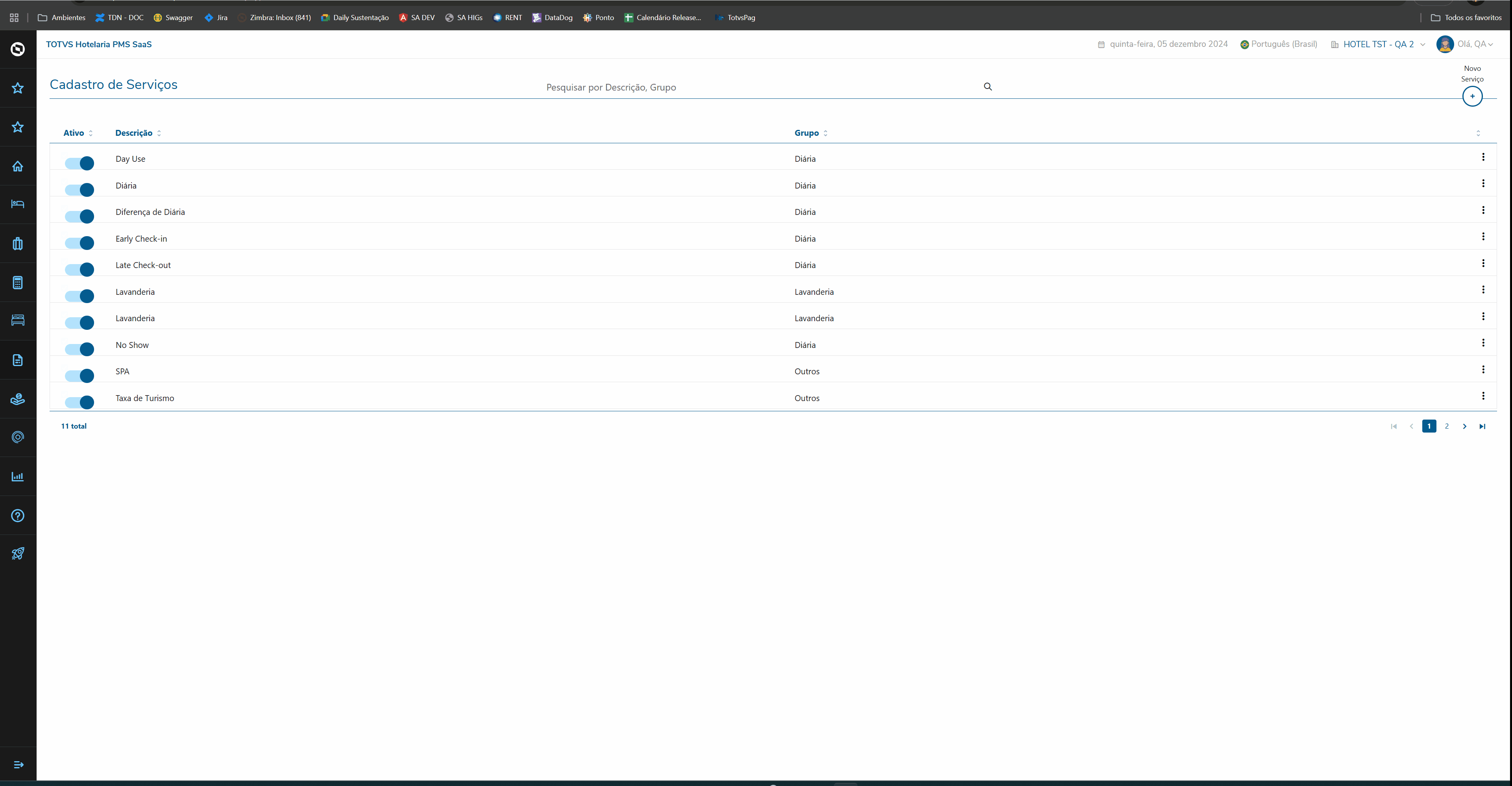Open the luggage icon in sidebar
The image size is (1512, 786).
pos(18,244)
